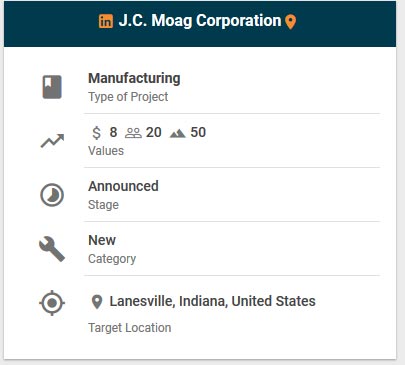Image resolution: width=405 pixels, height=365 pixels.
Task: Click the pie clock icon beside Stage
Action: pyautogui.click(x=52, y=195)
